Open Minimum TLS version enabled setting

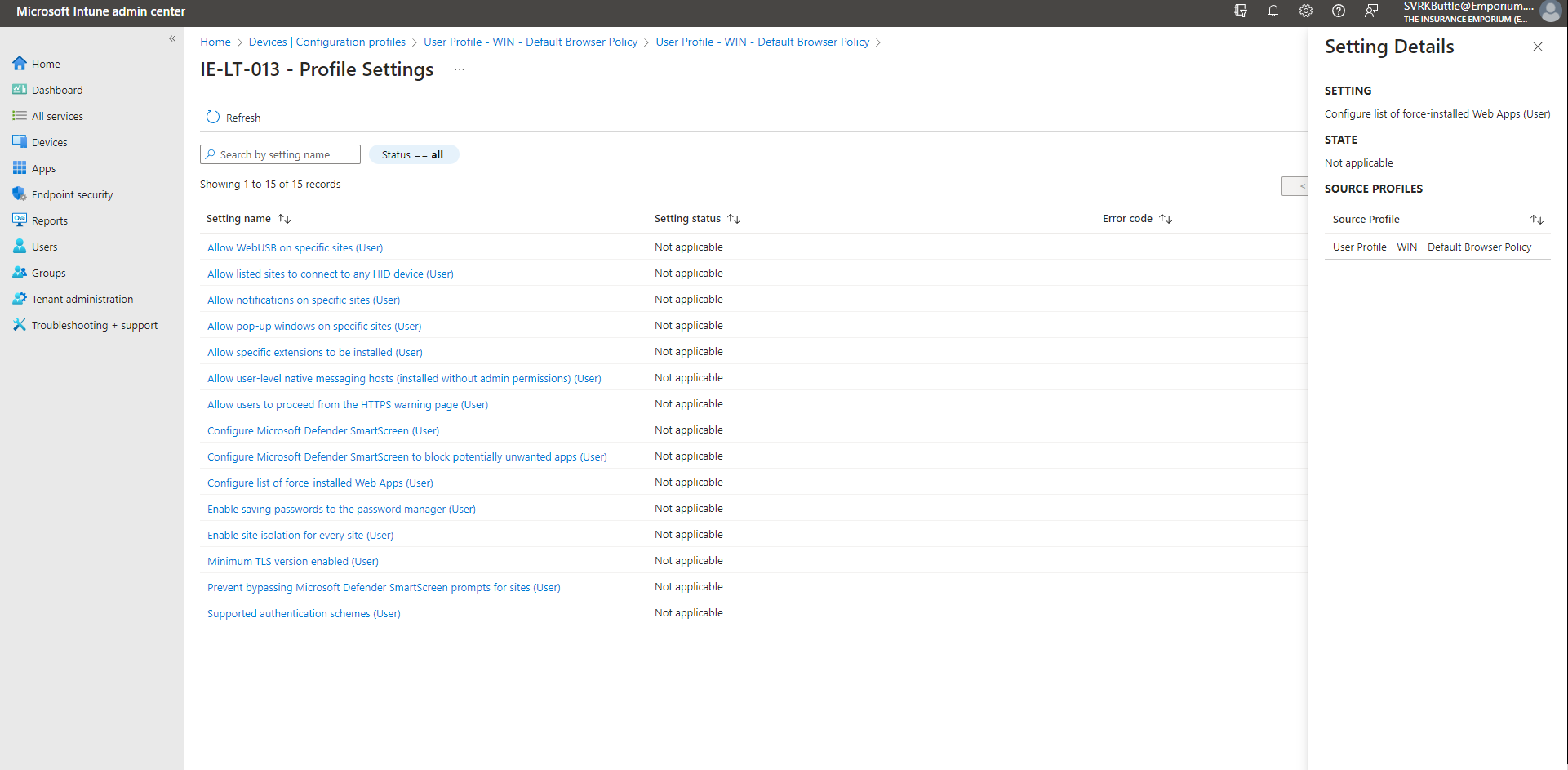coord(293,561)
